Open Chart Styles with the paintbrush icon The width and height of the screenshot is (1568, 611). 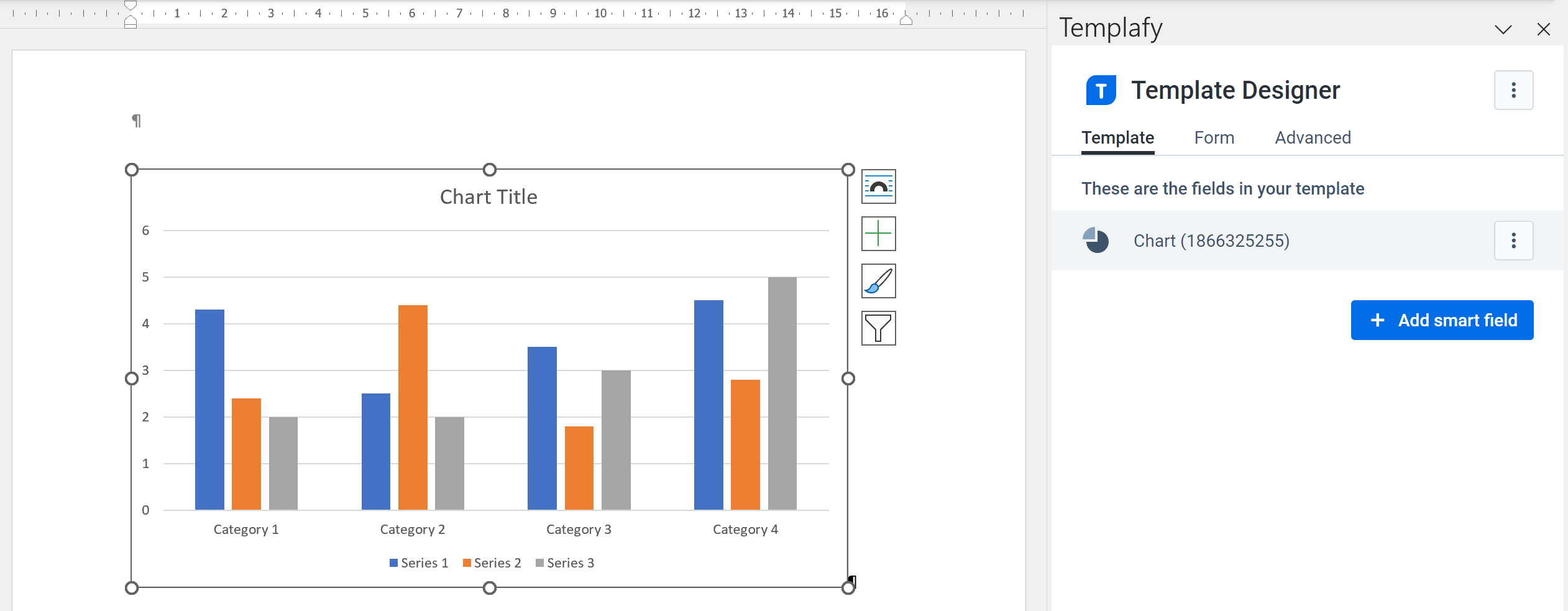point(878,280)
